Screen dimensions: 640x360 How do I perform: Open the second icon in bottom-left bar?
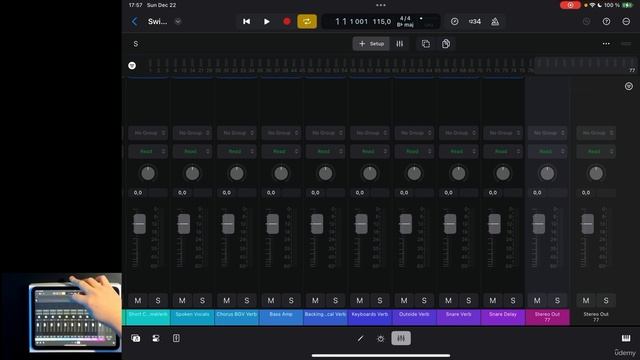156,338
